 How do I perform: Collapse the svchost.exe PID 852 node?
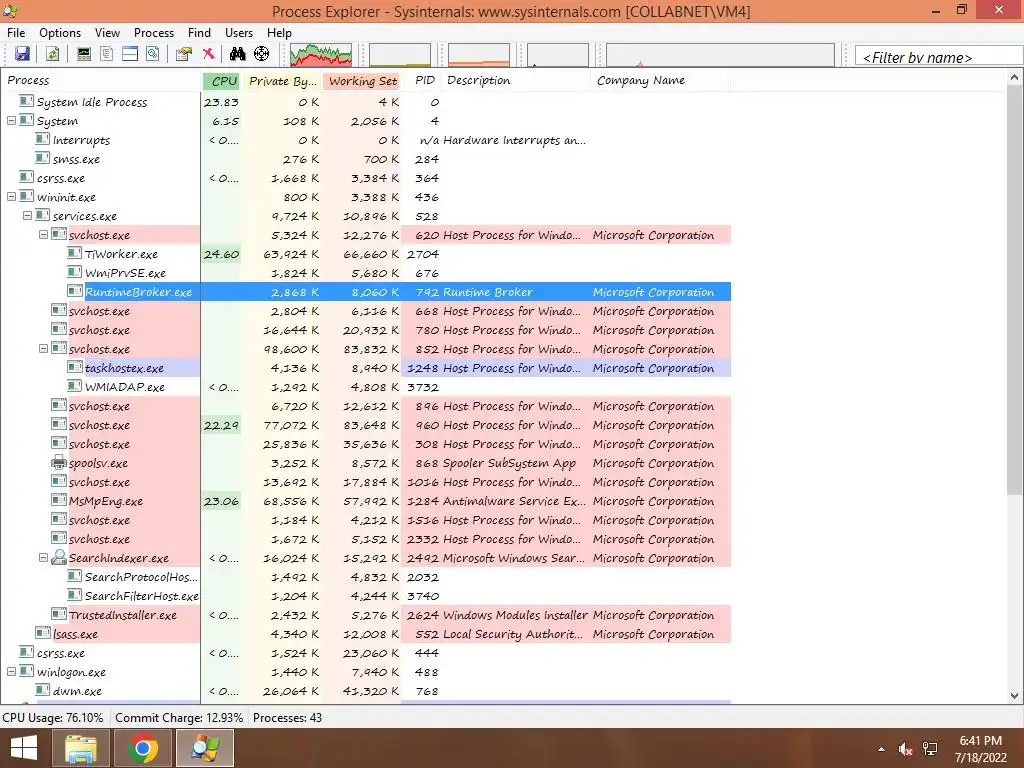tap(43, 349)
